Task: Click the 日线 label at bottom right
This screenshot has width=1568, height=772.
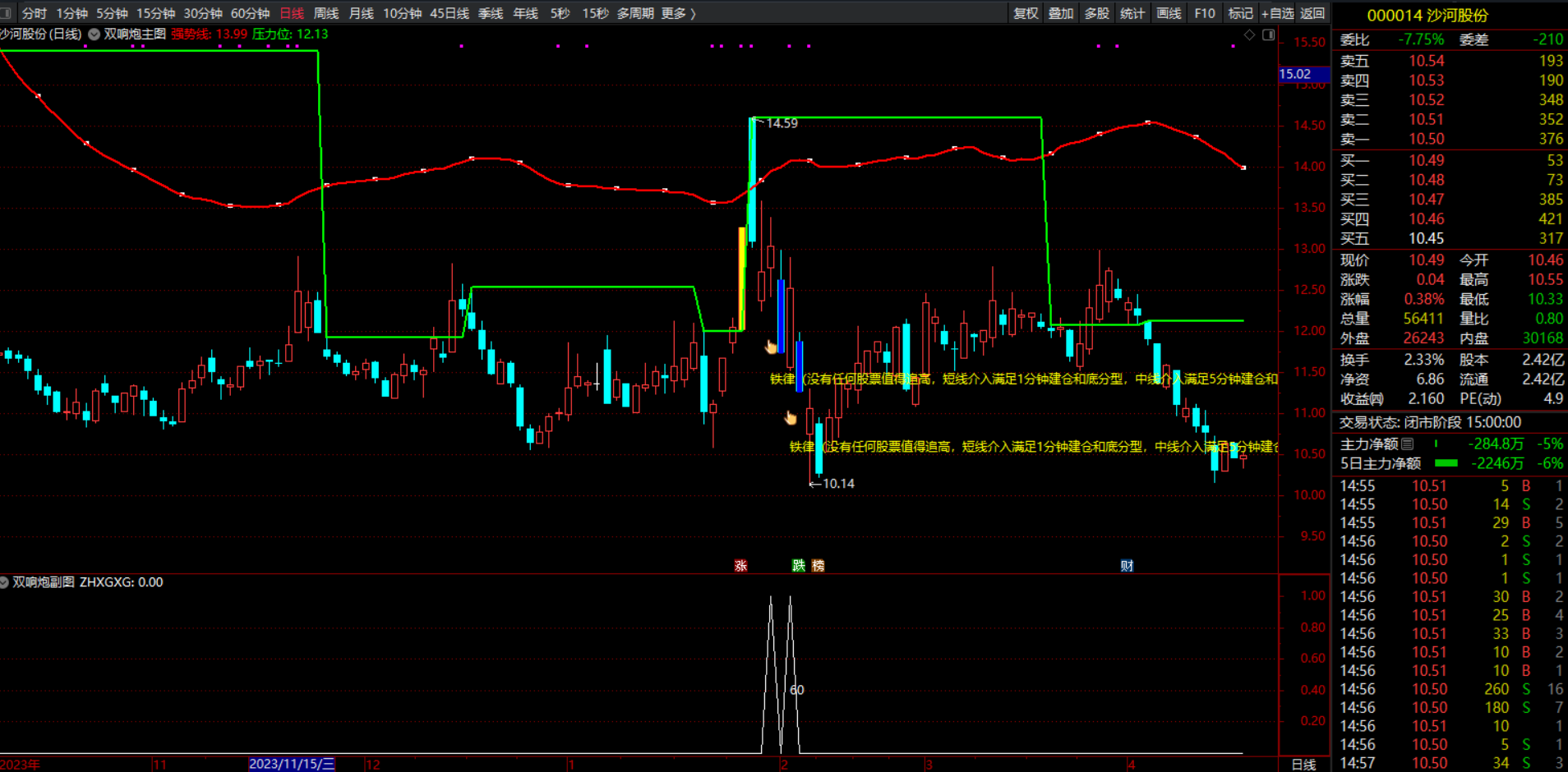Action: (x=1303, y=765)
